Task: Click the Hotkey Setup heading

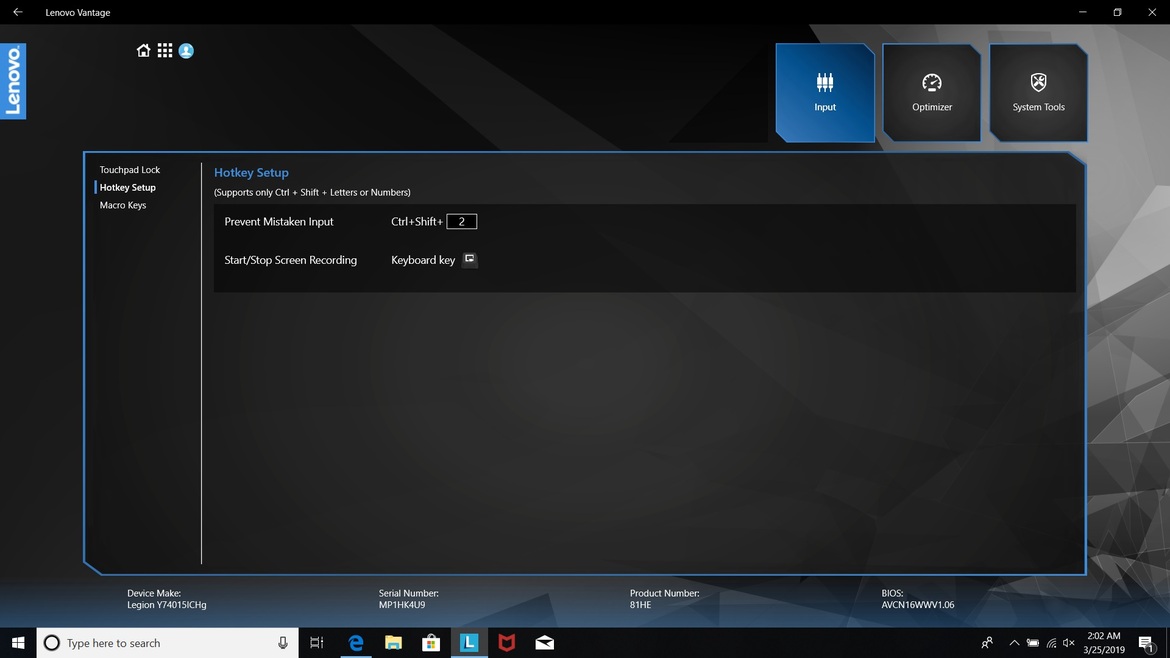Action: click(251, 172)
